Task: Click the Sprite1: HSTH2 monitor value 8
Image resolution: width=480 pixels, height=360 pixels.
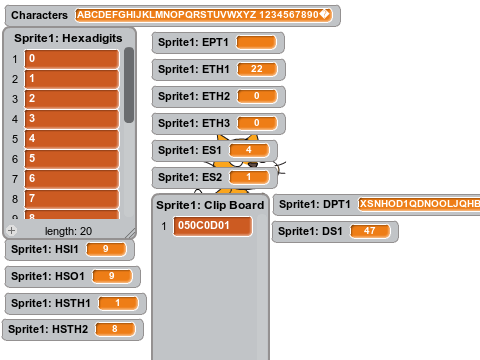Action: [115, 329]
